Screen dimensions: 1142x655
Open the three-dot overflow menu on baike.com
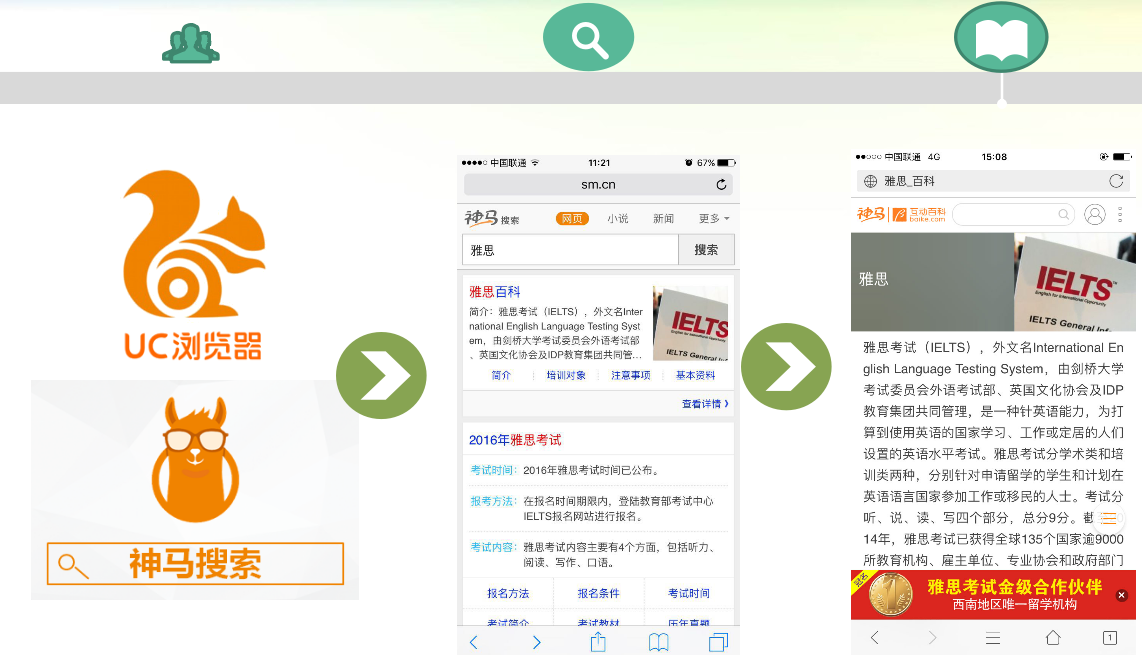click(1120, 214)
